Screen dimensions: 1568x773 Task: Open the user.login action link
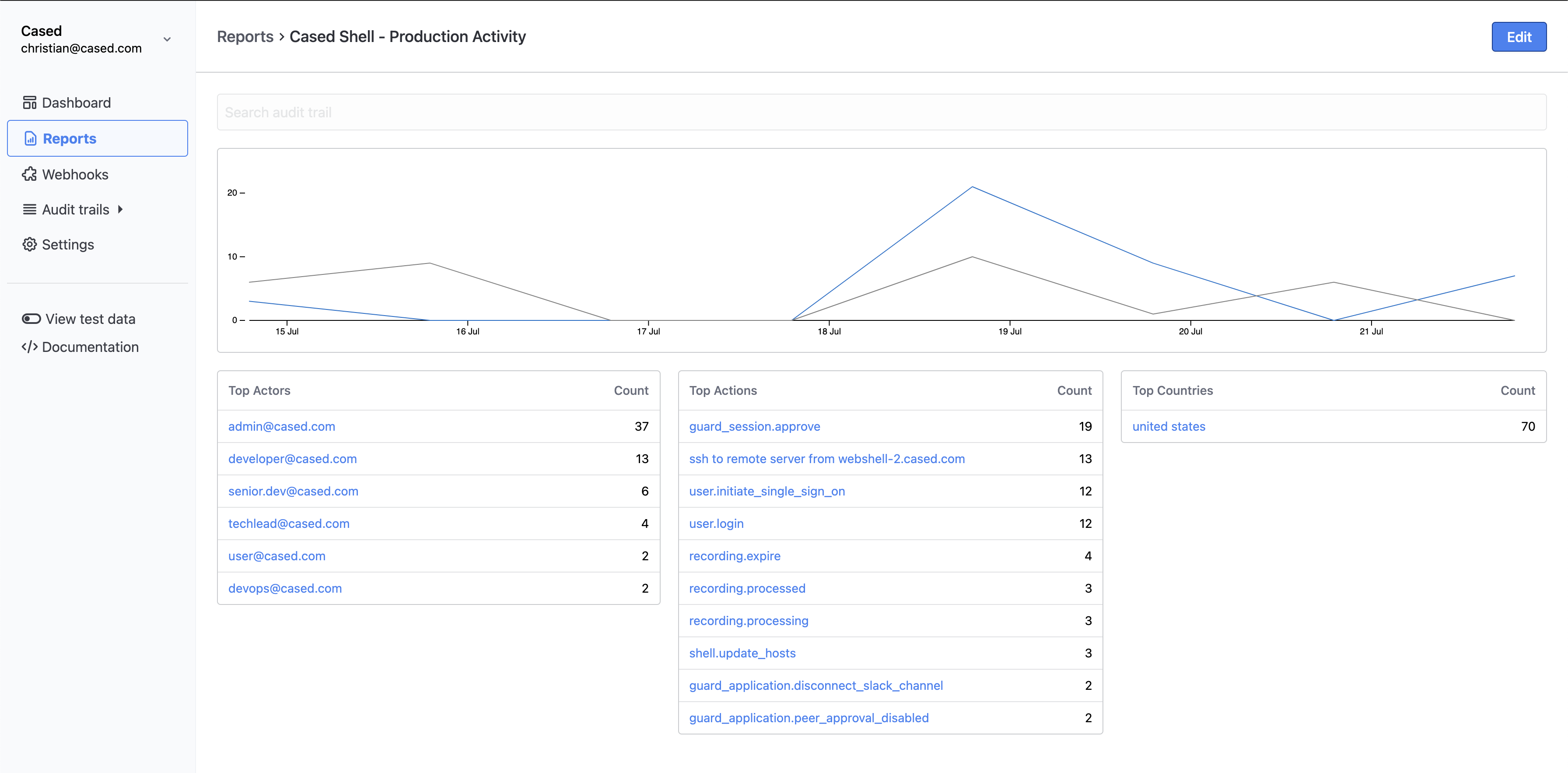(716, 523)
